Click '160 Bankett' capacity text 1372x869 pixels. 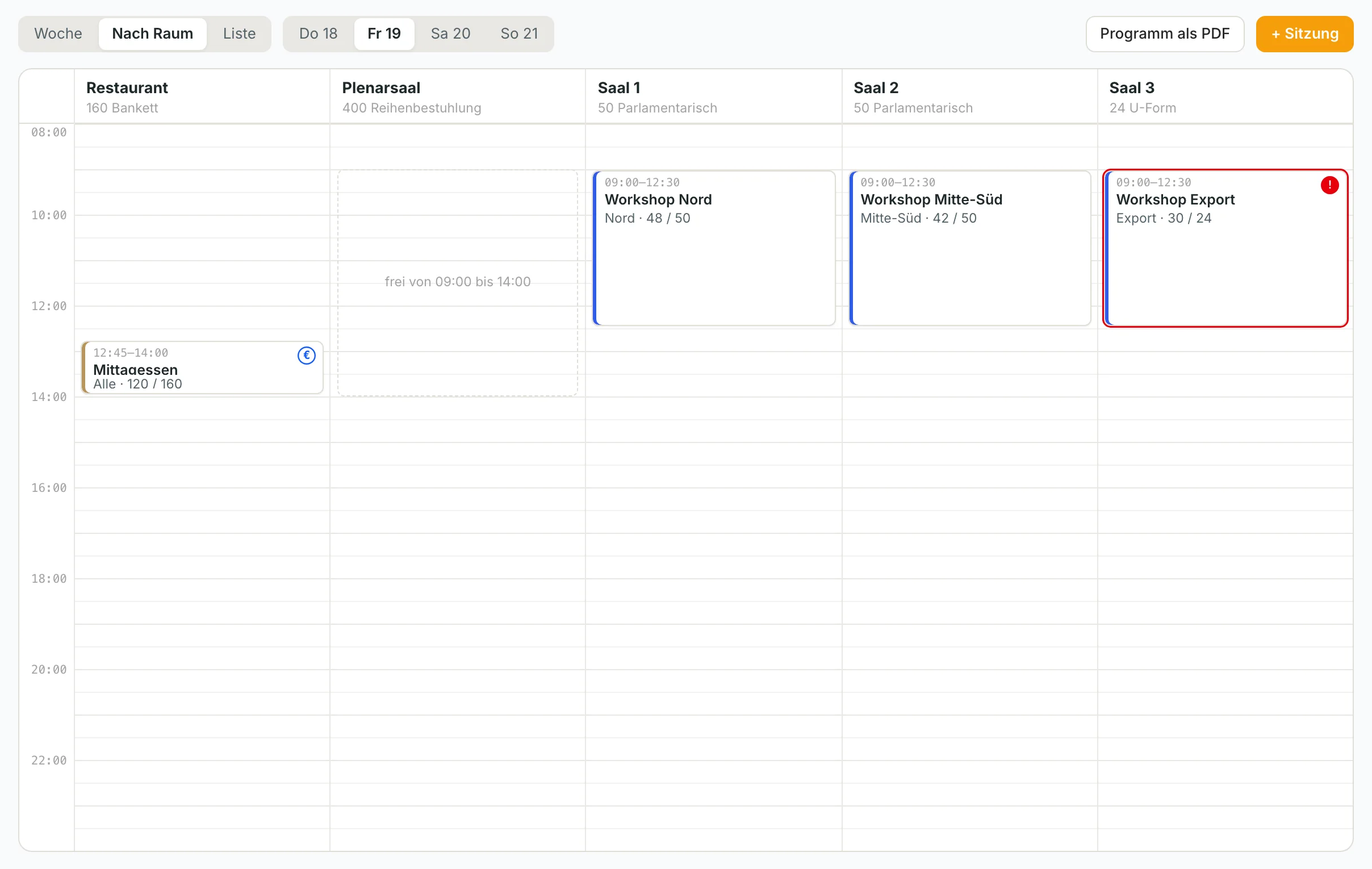[122, 108]
